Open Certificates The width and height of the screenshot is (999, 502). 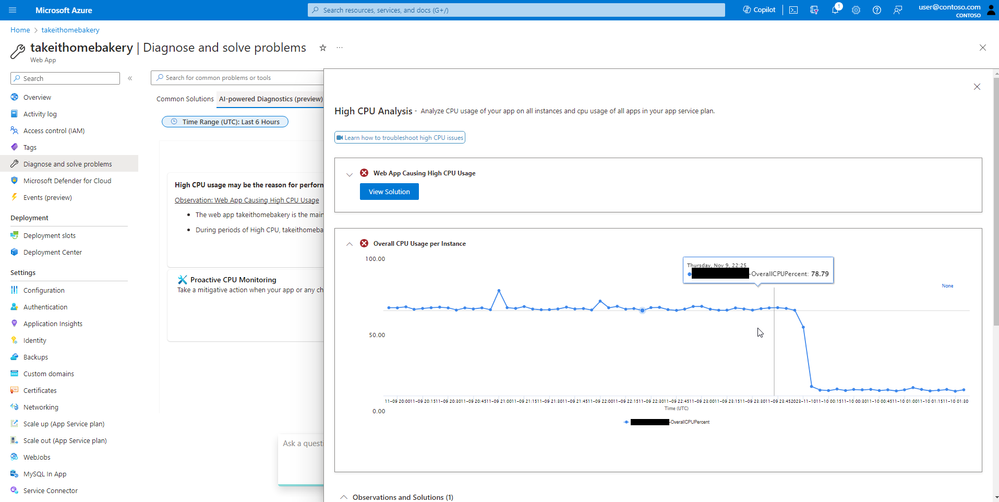[40, 391]
